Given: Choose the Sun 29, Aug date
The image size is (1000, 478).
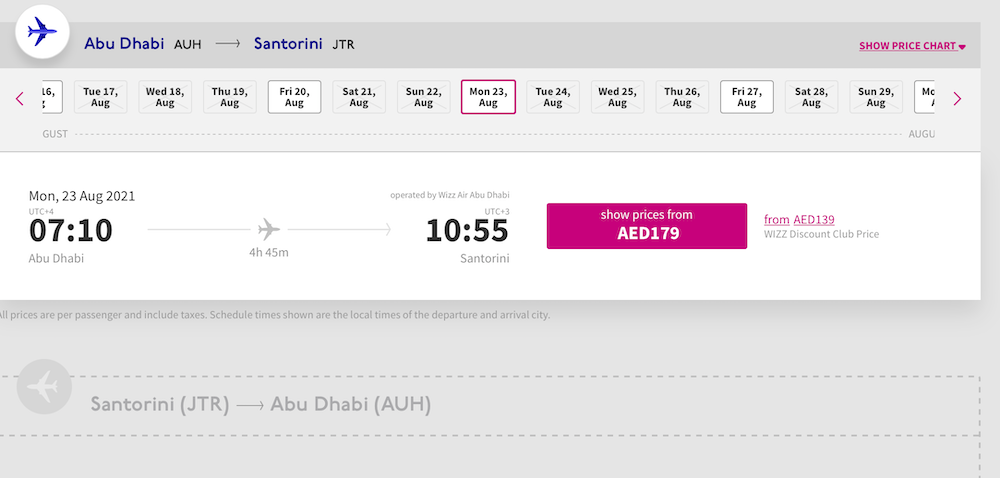Looking at the screenshot, I should pos(876,97).
